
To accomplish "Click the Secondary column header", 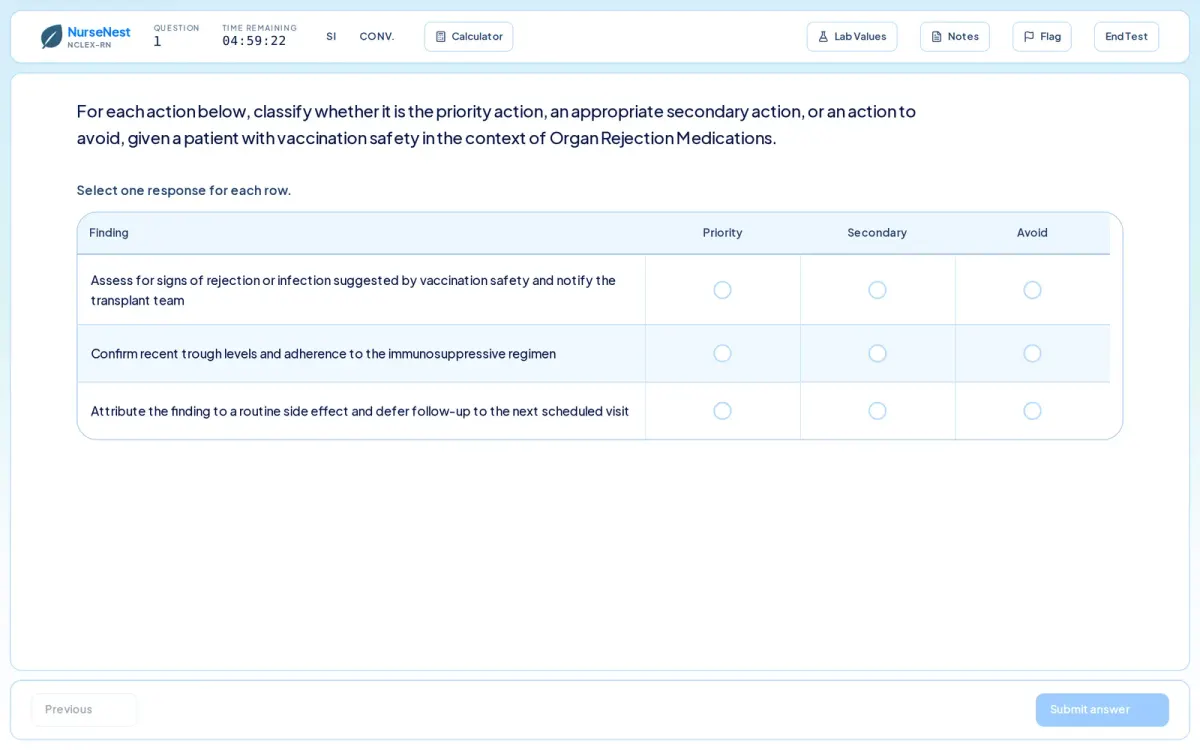I will click(877, 233).
